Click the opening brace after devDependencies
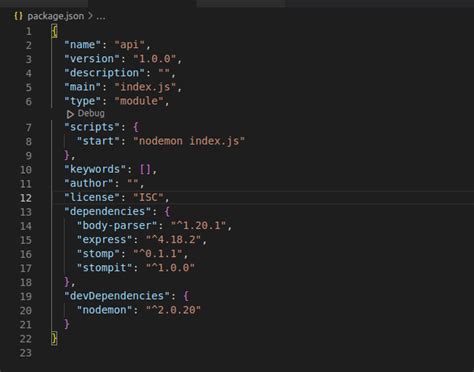This screenshot has height=372, width=474. 186,296
